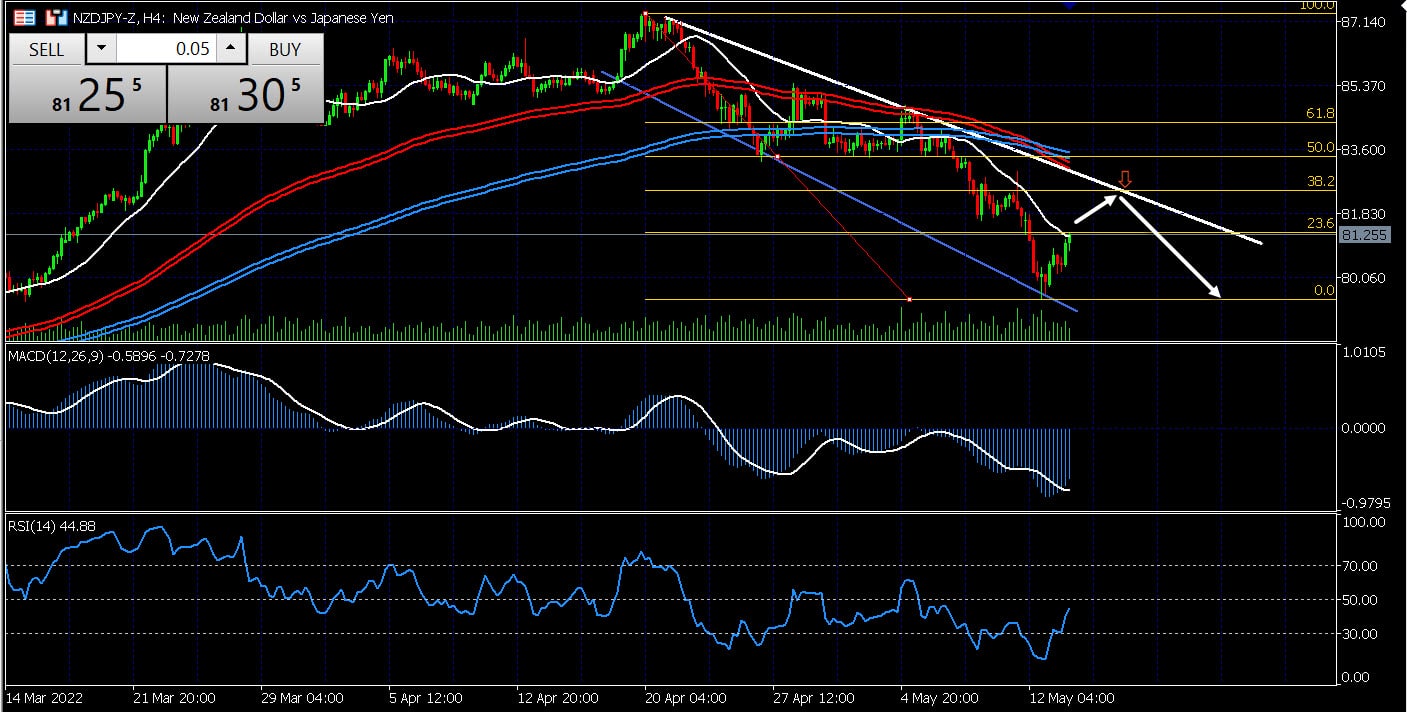Decrease trade volume with the down arrow
1407x712 pixels.
tap(101, 49)
